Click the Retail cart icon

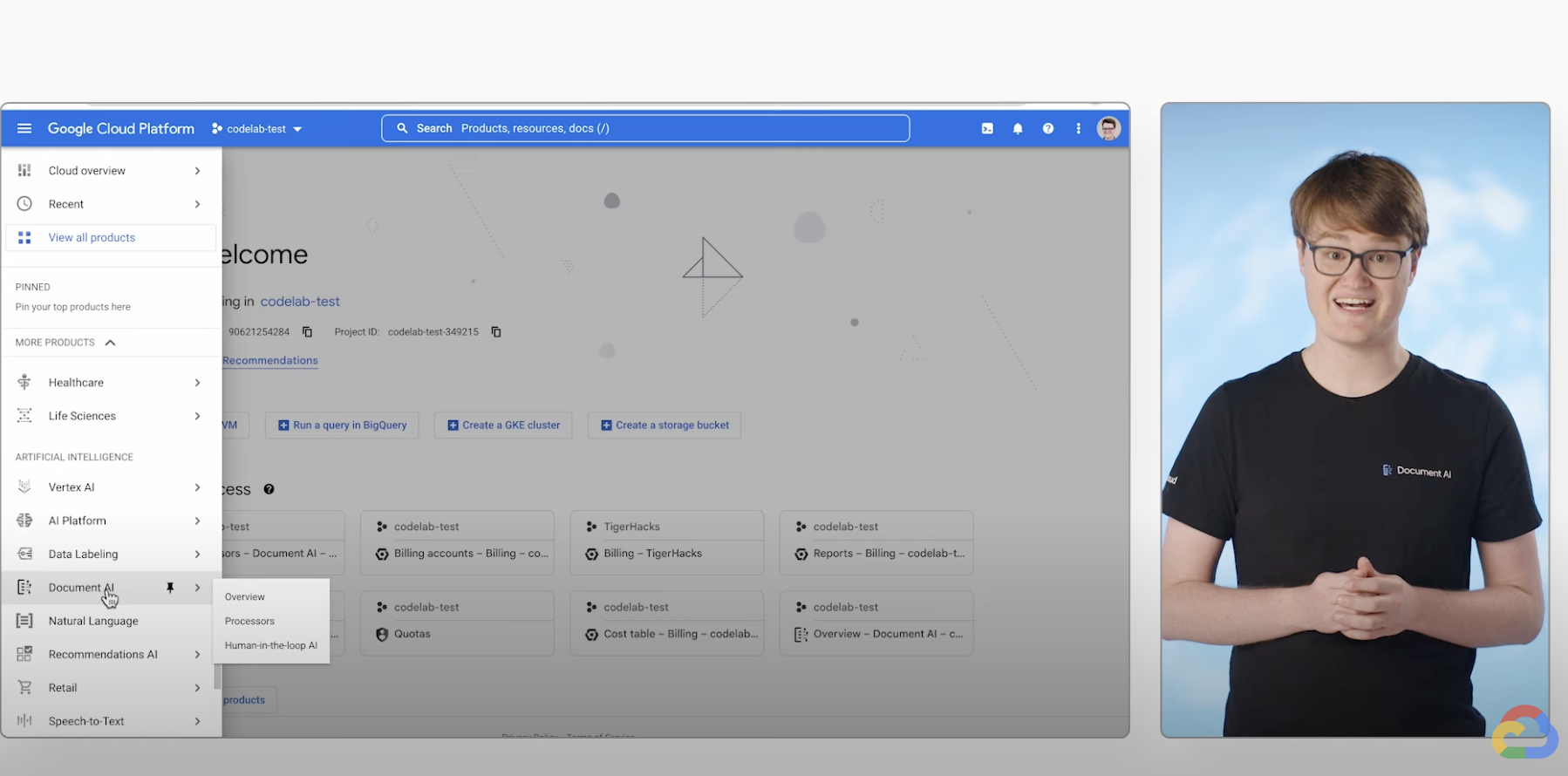point(24,687)
